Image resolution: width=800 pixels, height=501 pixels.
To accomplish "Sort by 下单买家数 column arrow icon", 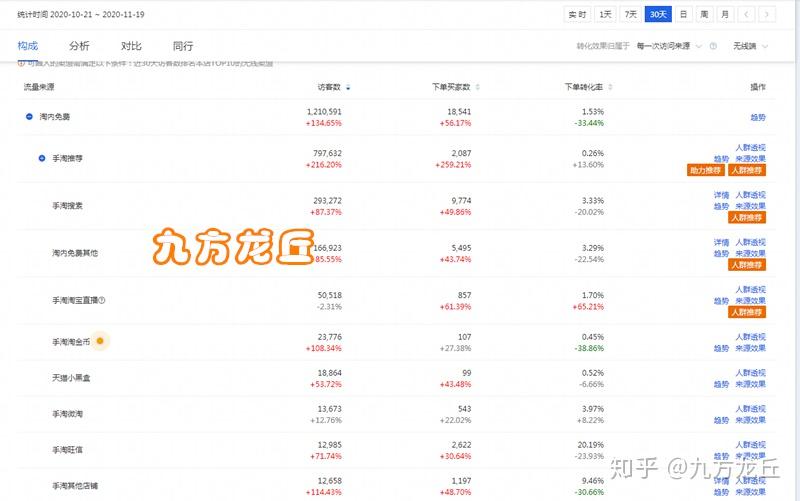I will [x=478, y=87].
